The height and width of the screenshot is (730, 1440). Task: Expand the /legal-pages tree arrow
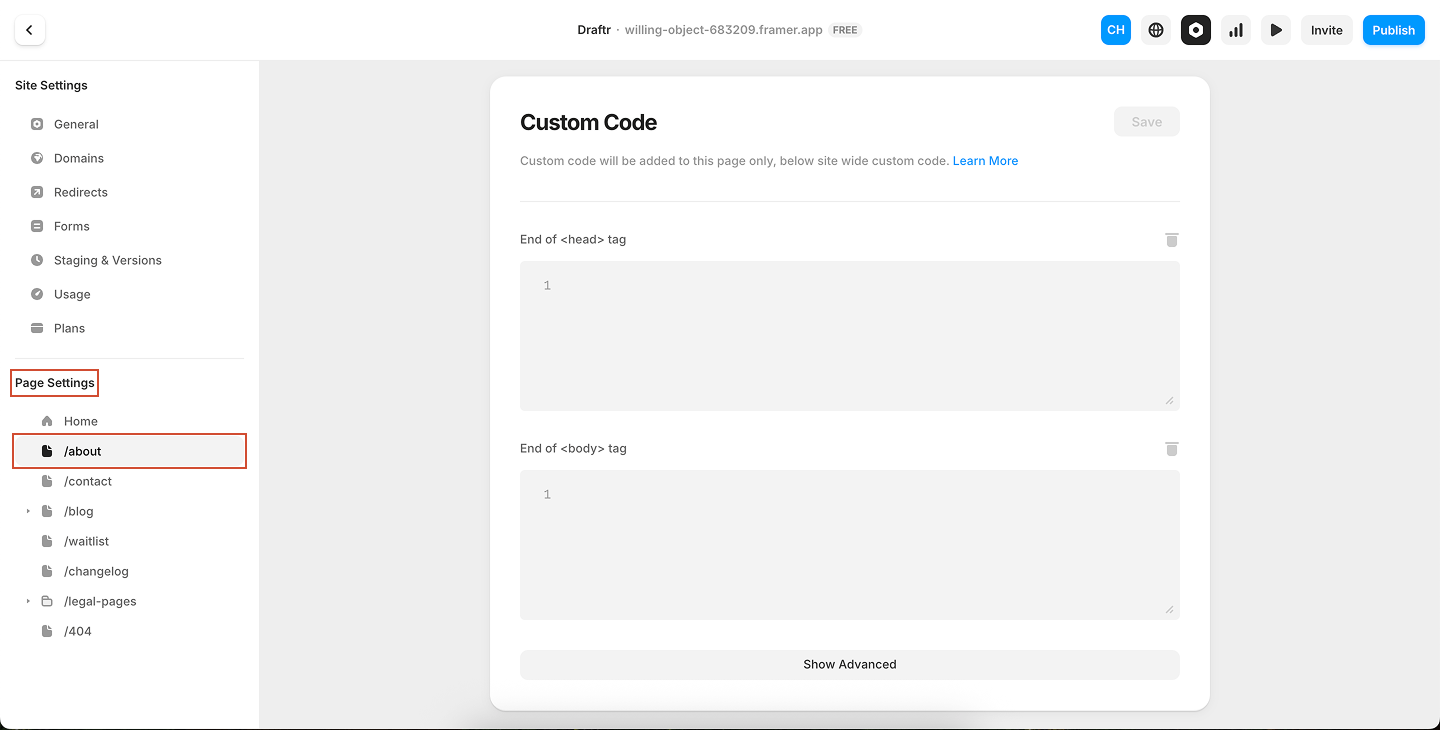(28, 601)
